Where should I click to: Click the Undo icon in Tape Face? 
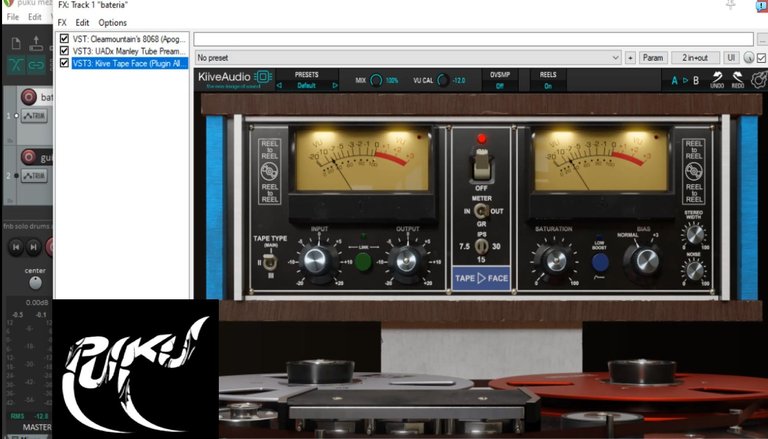point(717,79)
